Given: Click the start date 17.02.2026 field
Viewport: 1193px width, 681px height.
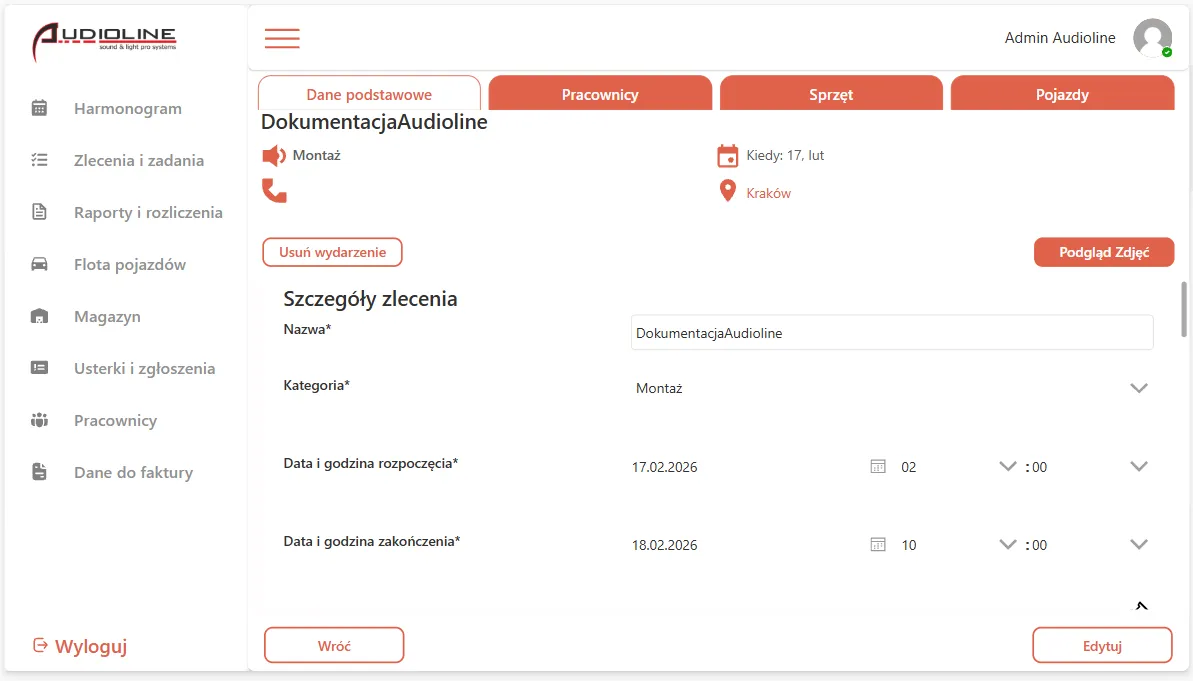Looking at the screenshot, I should click(x=664, y=467).
